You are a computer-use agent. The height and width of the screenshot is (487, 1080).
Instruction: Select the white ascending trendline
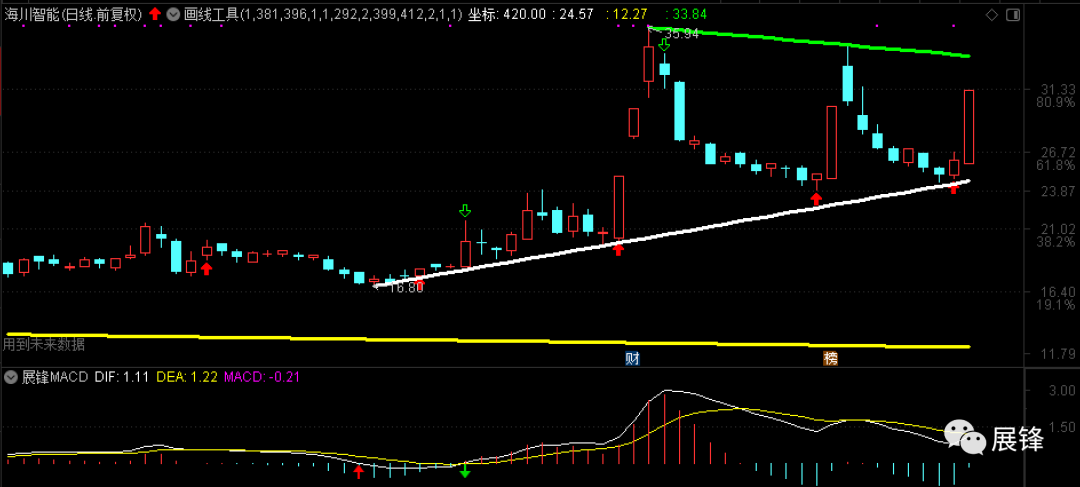(x=672, y=233)
